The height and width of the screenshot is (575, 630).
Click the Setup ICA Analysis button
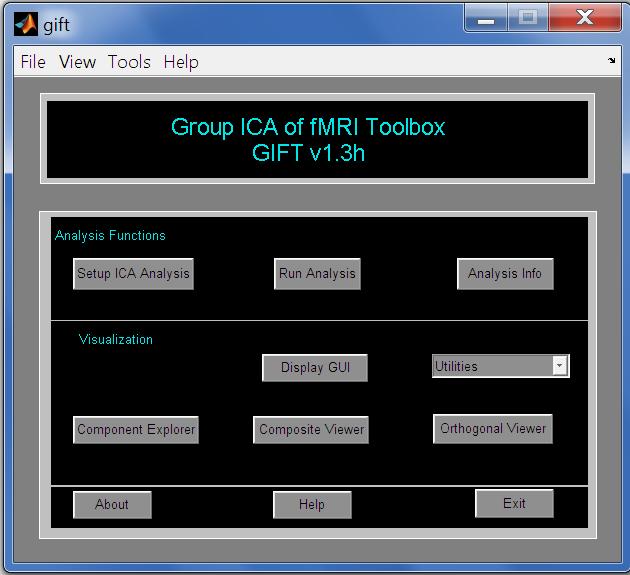(133, 274)
